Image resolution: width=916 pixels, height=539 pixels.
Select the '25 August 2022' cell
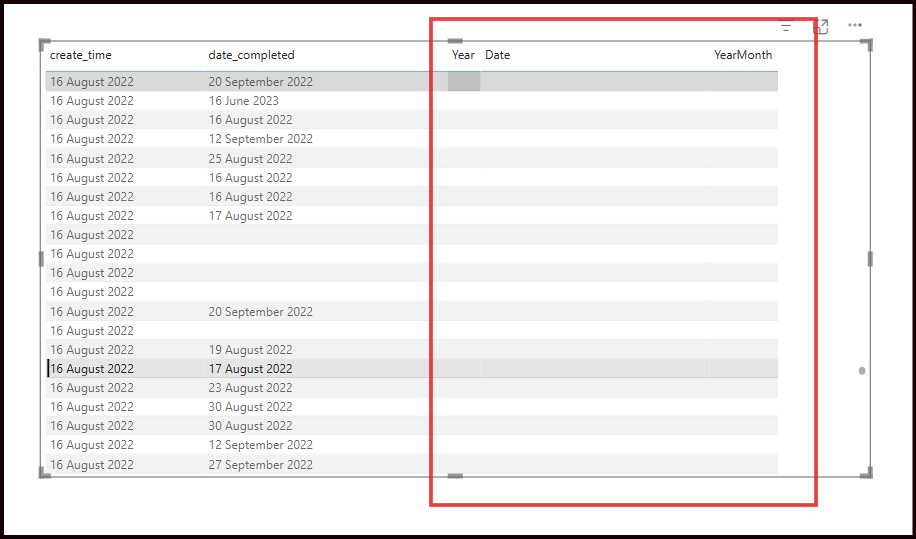[x=250, y=158]
